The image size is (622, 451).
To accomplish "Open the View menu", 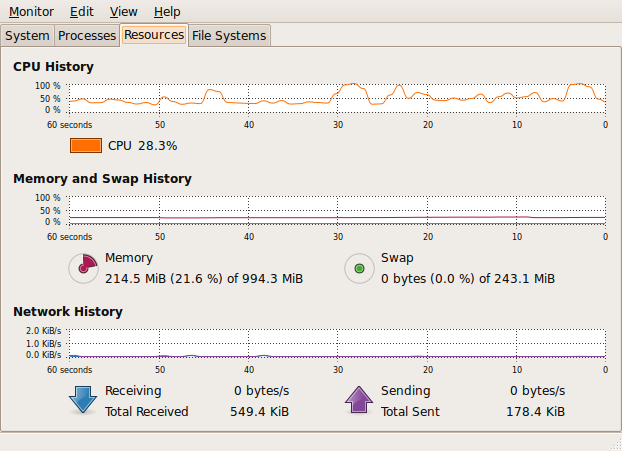I will pyautogui.click(x=123, y=12).
